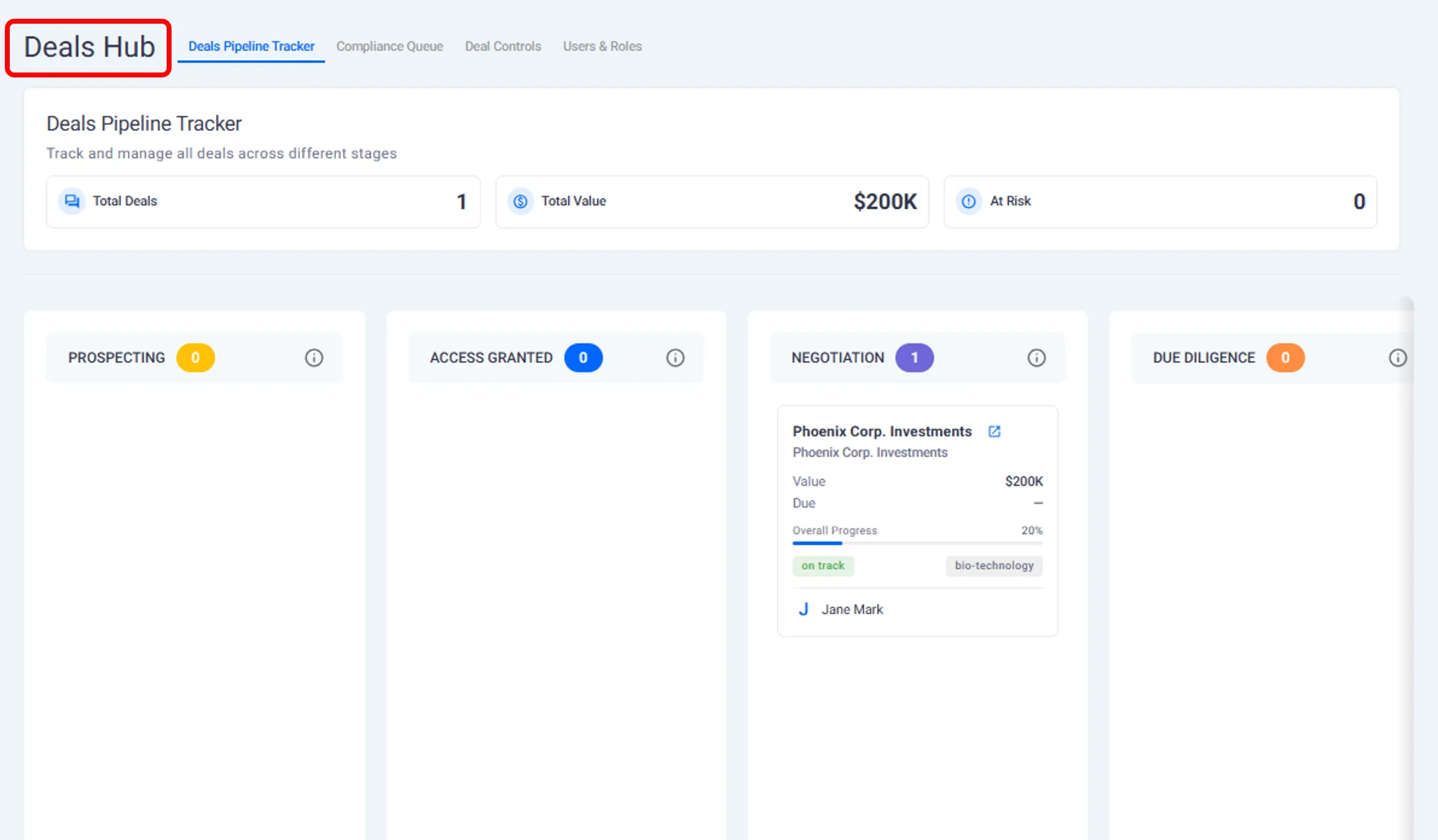The image size is (1438, 840).
Task: Click Jane Mark's avatar initial J
Action: tap(803, 609)
